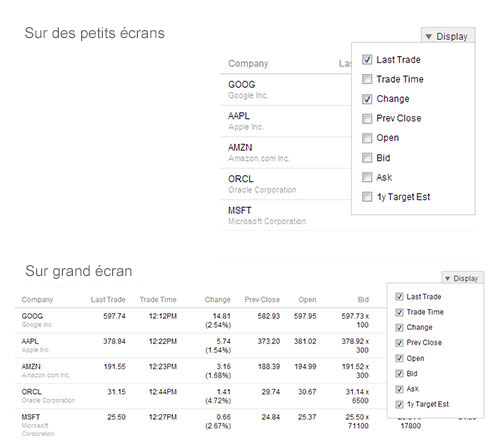The height and width of the screenshot is (447, 500).
Task: Click open value 194.99
Action: (305, 366)
